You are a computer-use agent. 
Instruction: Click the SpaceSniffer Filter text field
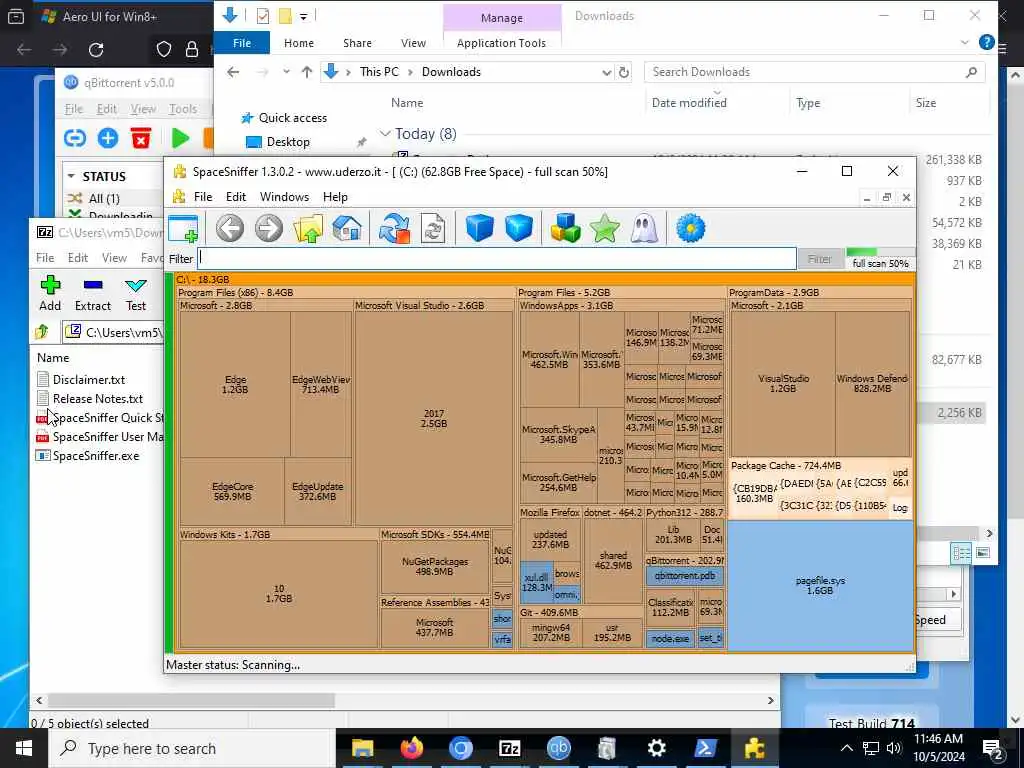tap(497, 258)
